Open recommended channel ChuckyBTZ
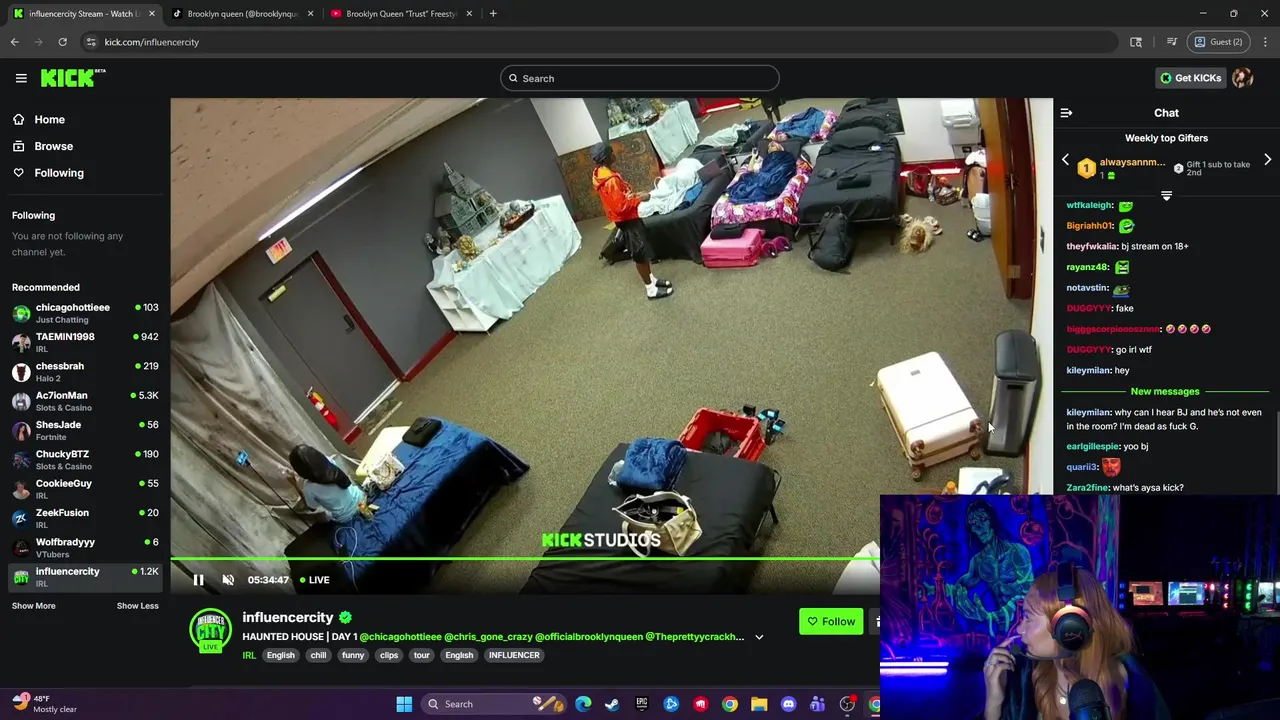The width and height of the screenshot is (1280, 720). pyautogui.click(x=85, y=460)
